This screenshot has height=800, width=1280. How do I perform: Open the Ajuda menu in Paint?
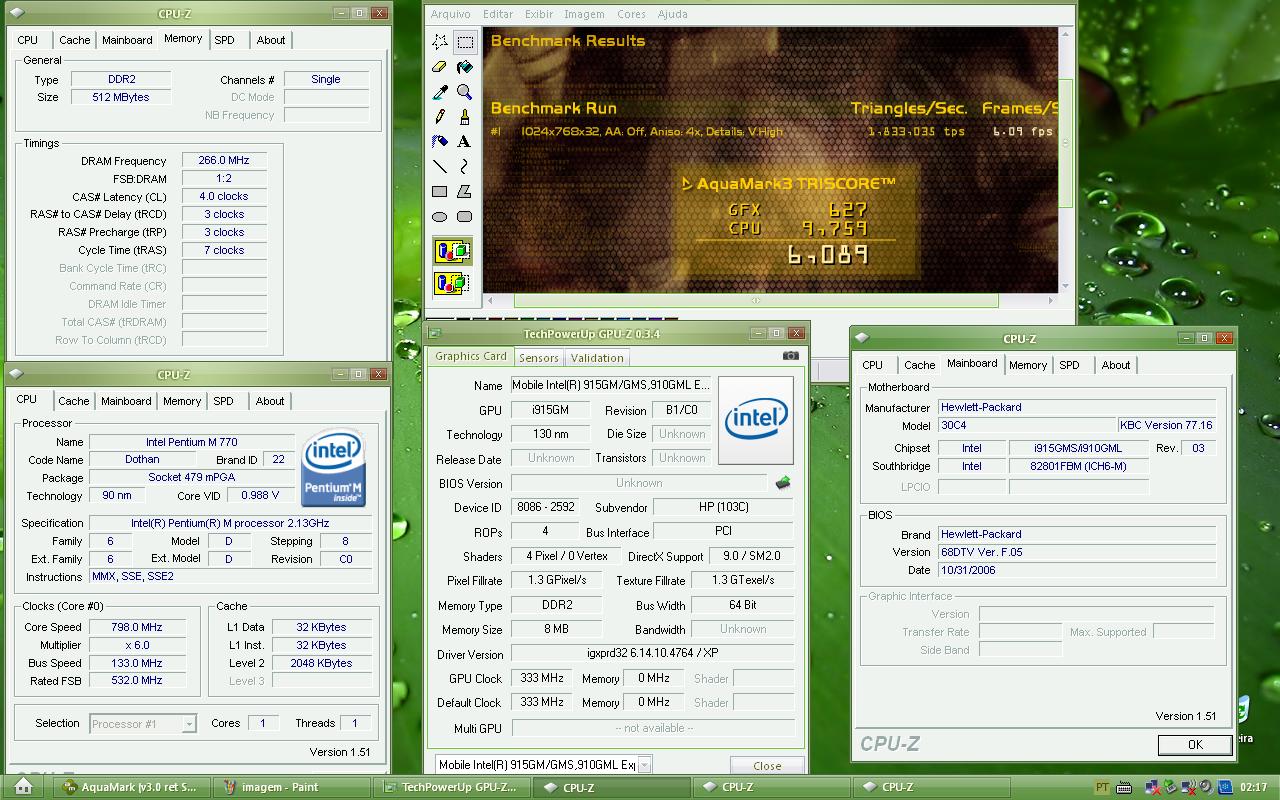(x=672, y=14)
